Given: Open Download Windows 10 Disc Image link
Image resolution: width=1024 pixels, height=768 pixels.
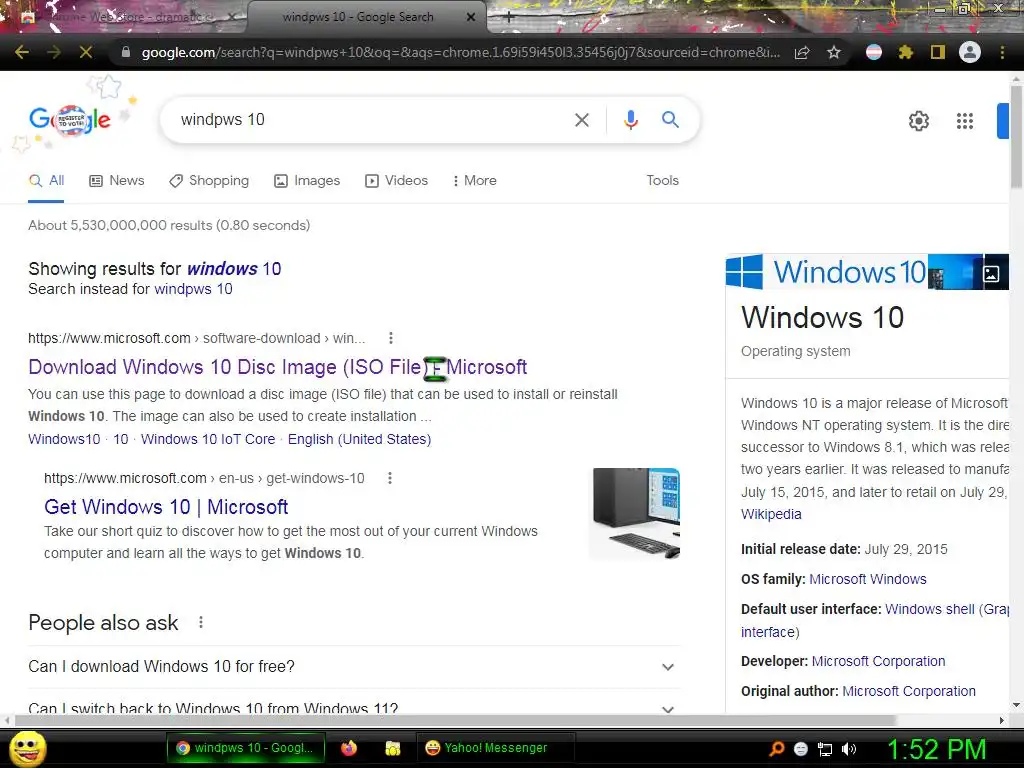Looking at the screenshot, I should click(x=278, y=367).
